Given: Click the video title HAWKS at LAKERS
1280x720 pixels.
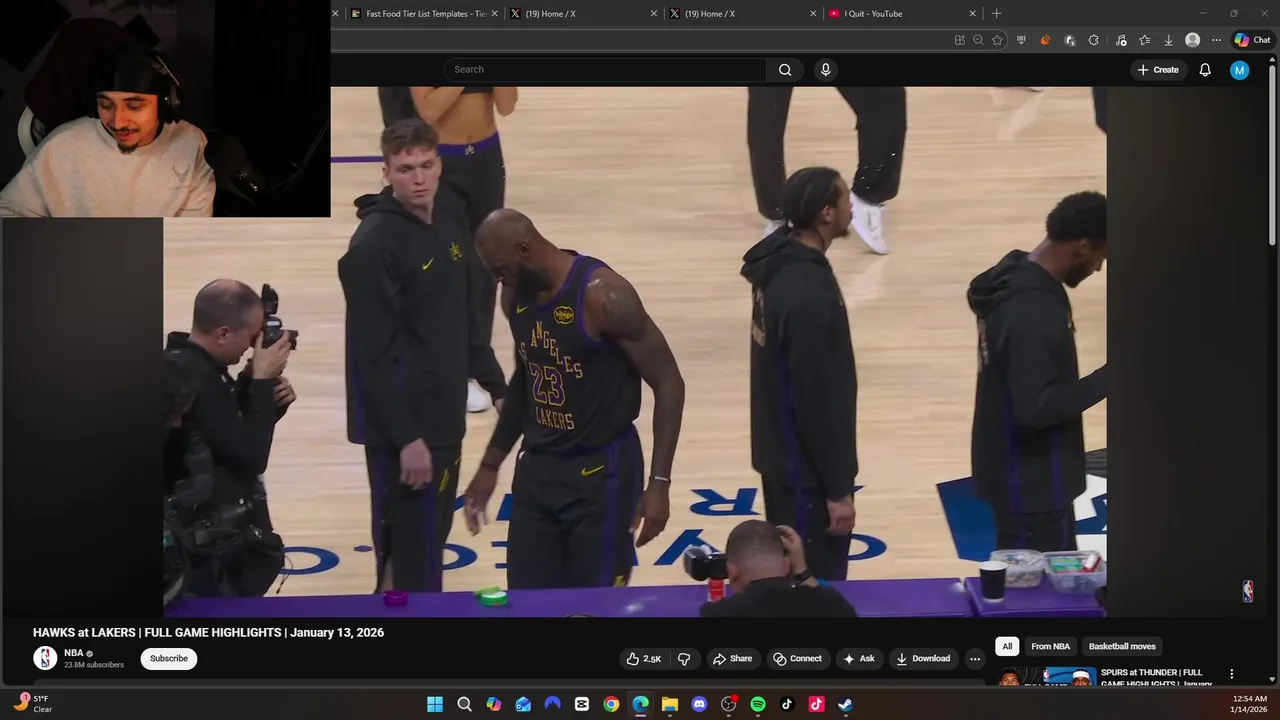Looking at the screenshot, I should pyautogui.click(x=208, y=632).
